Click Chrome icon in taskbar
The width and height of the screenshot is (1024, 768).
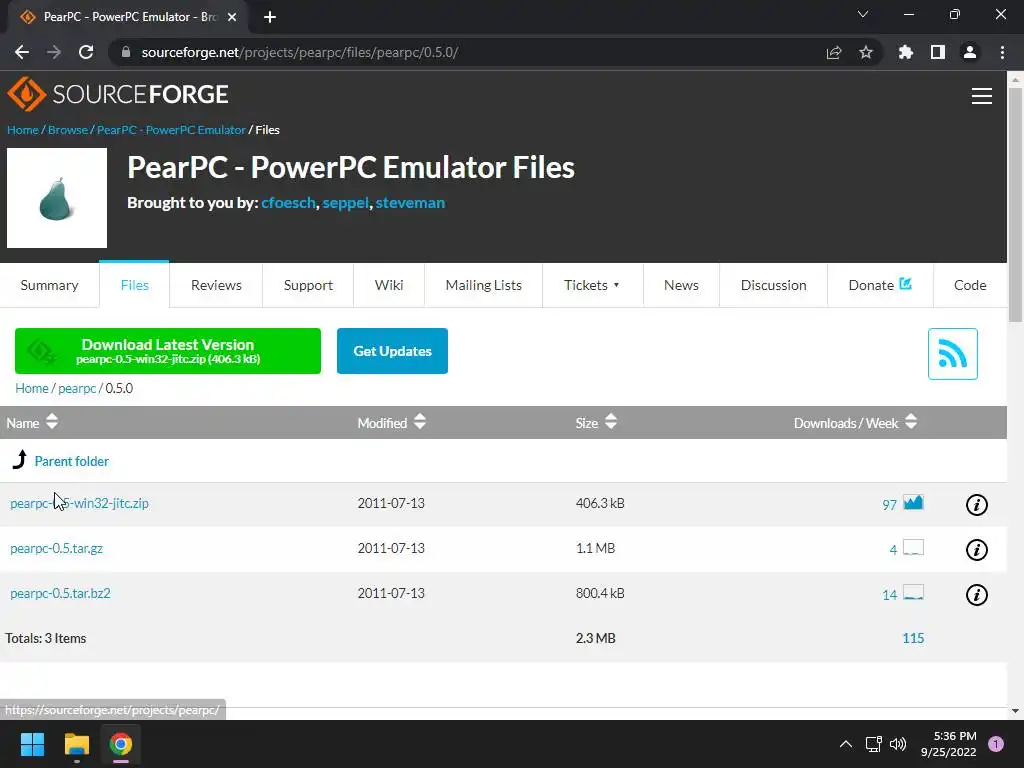click(x=121, y=744)
